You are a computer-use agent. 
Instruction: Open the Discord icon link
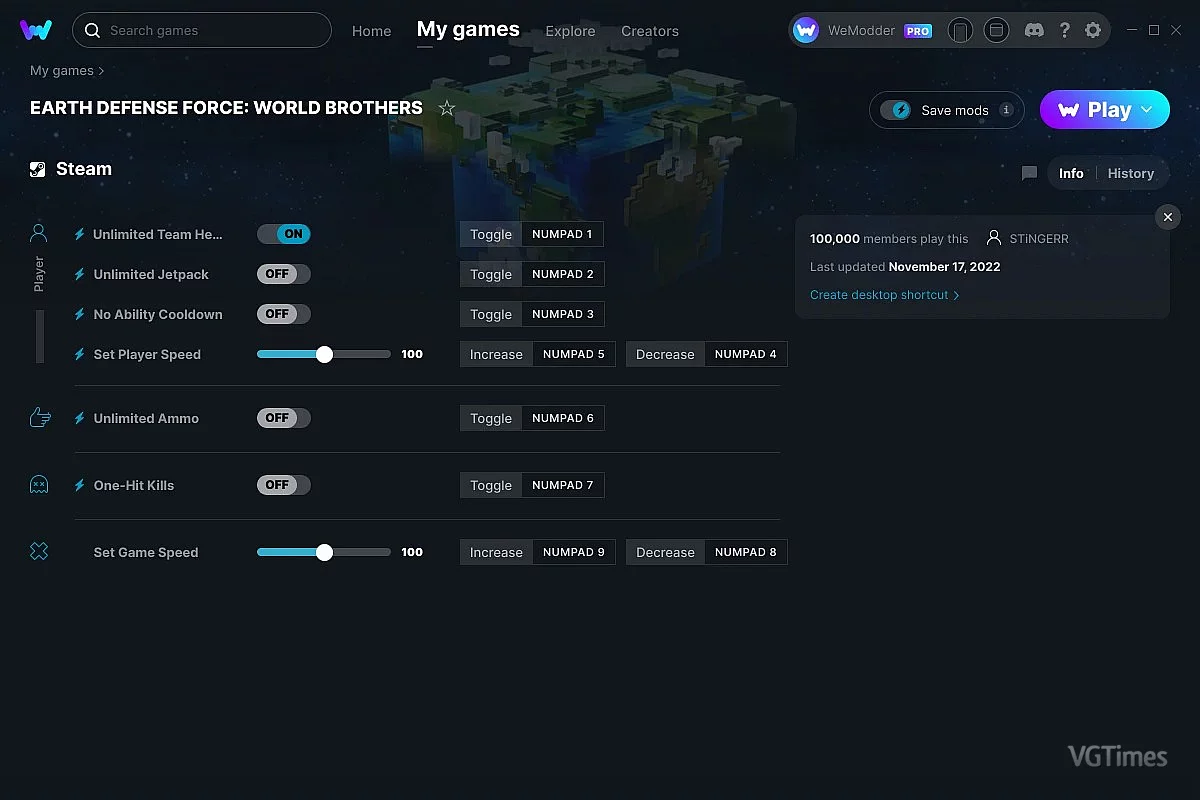pyautogui.click(x=1034, y=31)
